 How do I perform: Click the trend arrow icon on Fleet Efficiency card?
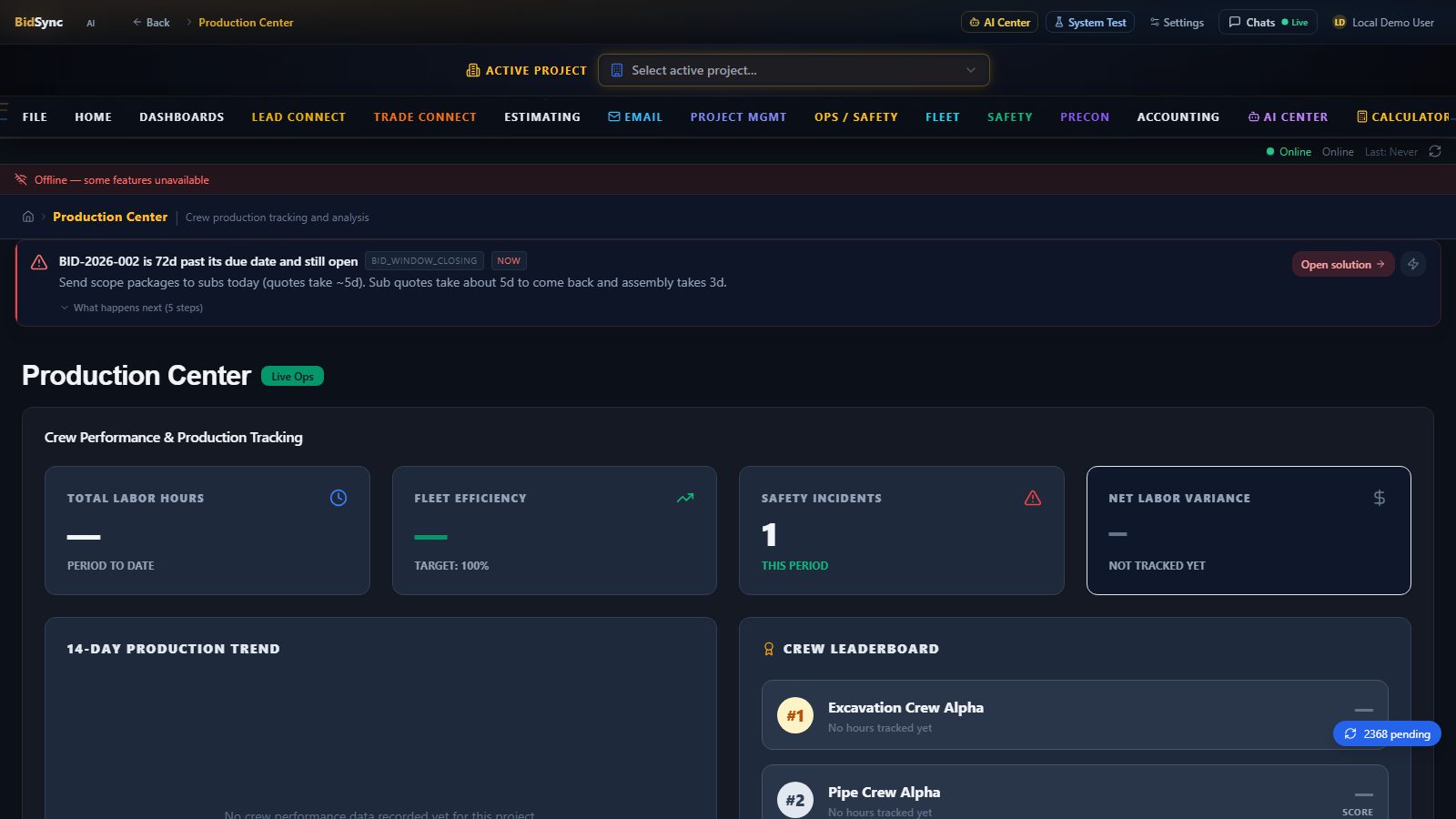click(685, 498)
